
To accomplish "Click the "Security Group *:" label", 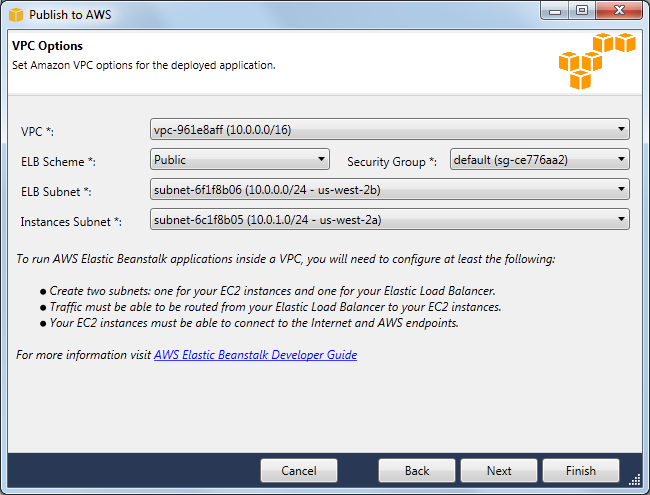I will click(392, 162).
